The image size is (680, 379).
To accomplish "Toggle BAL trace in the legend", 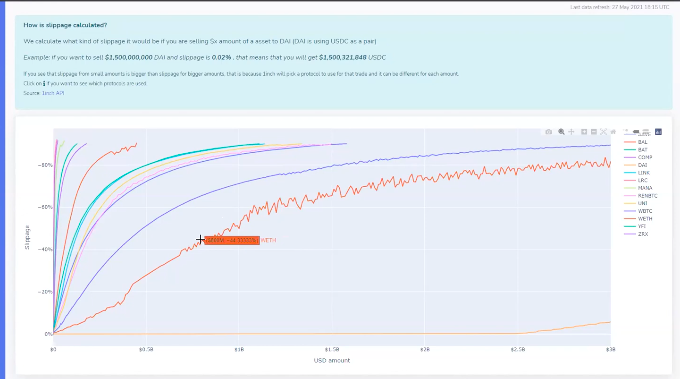I will [x=636, y=142].
